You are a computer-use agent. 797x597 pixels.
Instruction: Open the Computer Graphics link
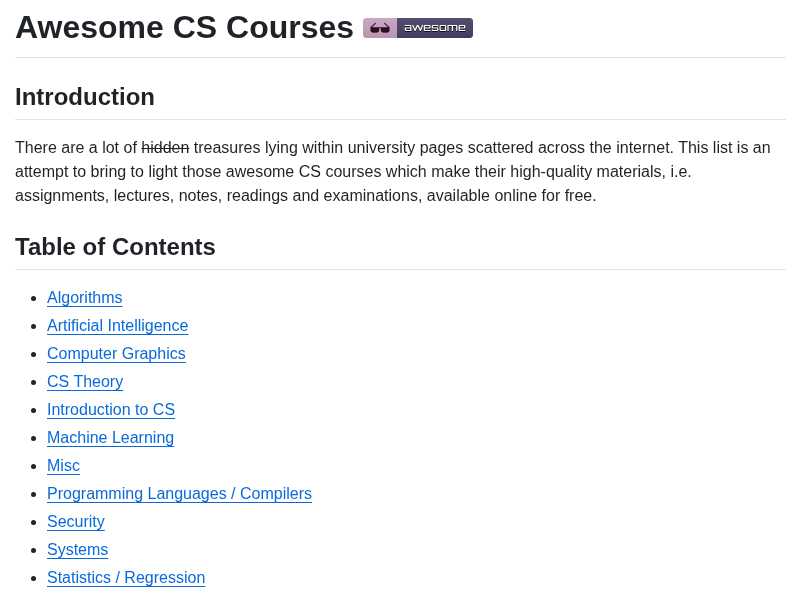click(x=116, y=353)
